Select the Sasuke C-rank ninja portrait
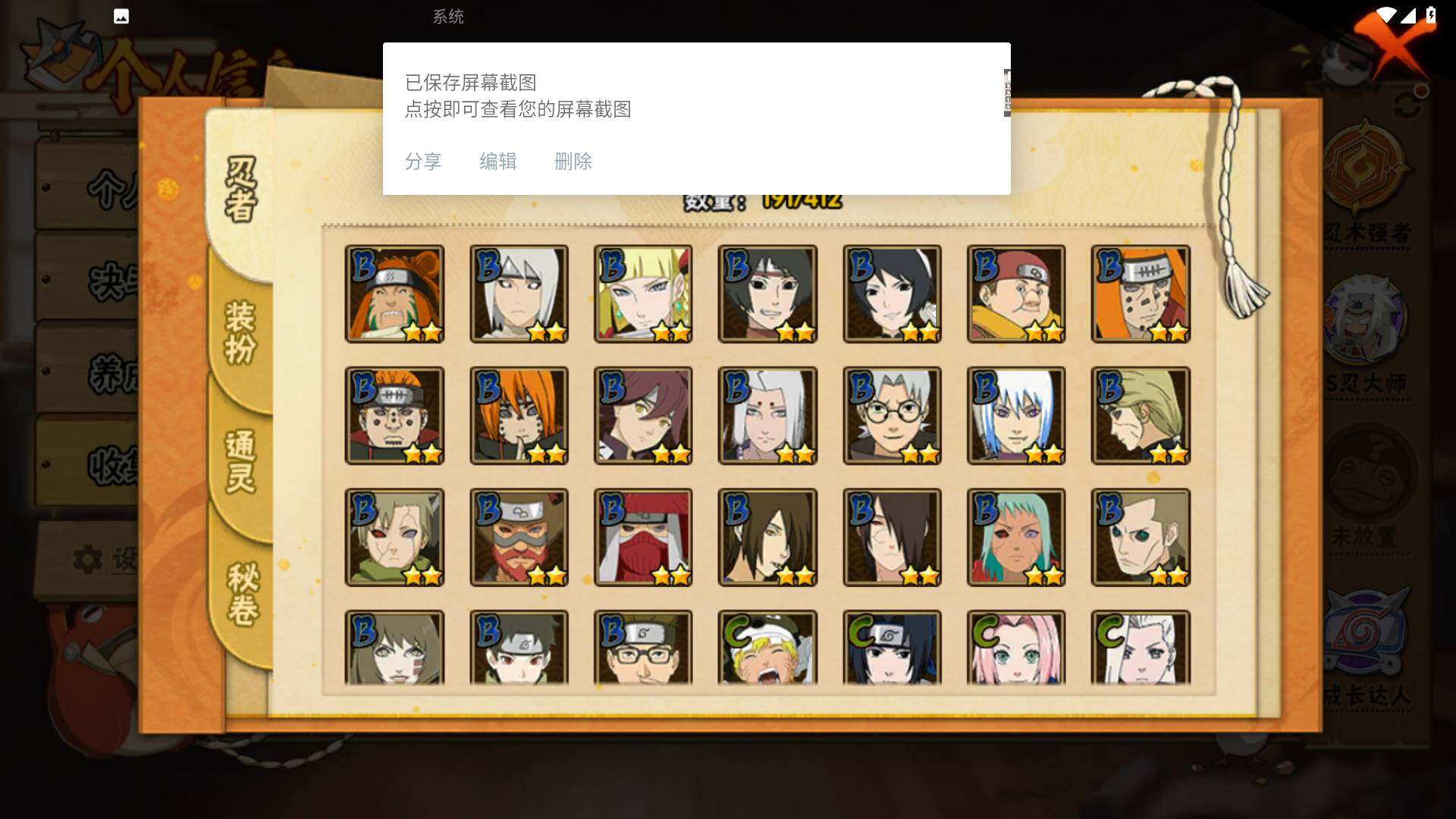Viewport: 1456px width, 819px height. [x=892, y=648]
